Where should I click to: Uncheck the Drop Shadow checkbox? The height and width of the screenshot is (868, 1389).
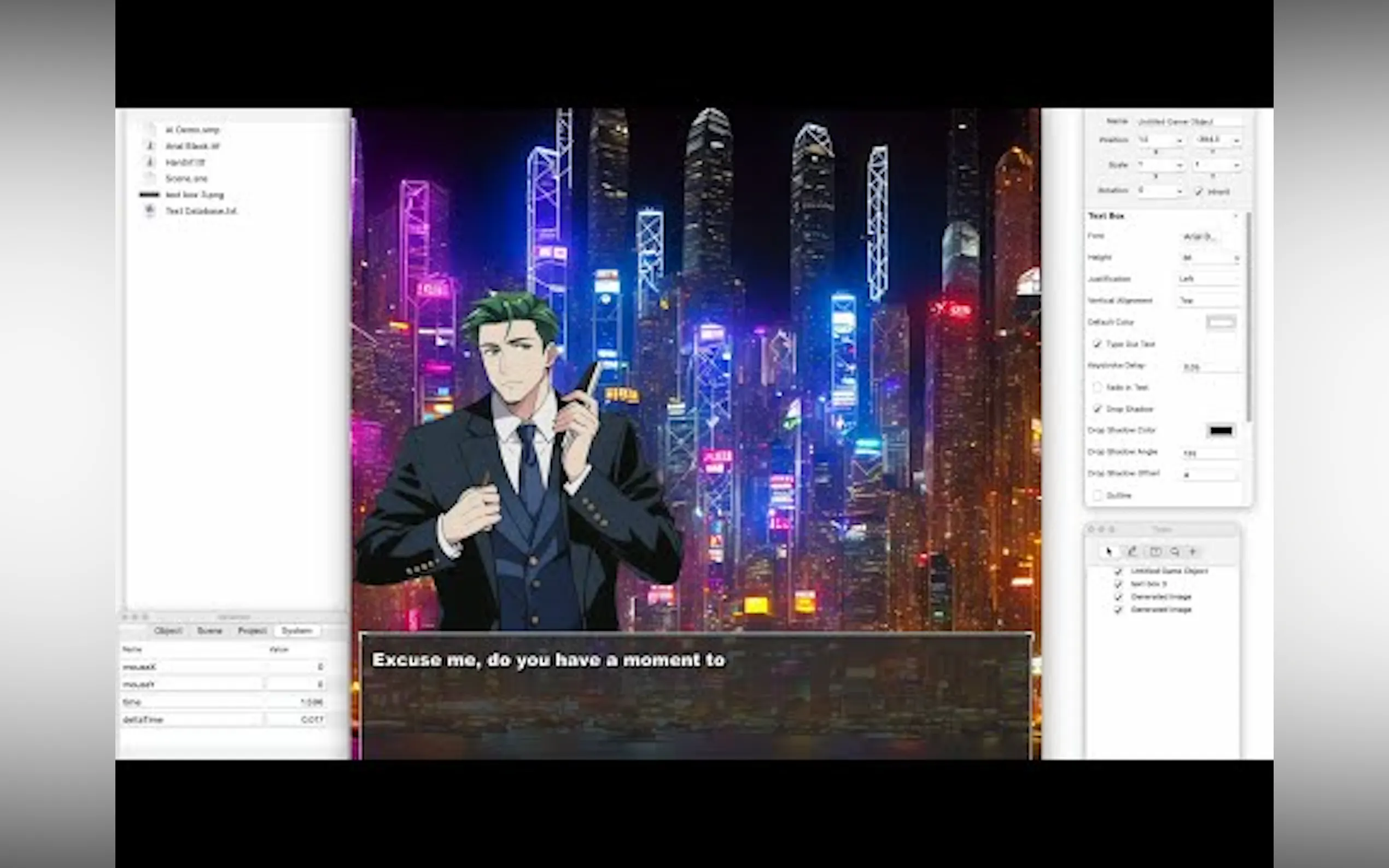coord(1098,409)
